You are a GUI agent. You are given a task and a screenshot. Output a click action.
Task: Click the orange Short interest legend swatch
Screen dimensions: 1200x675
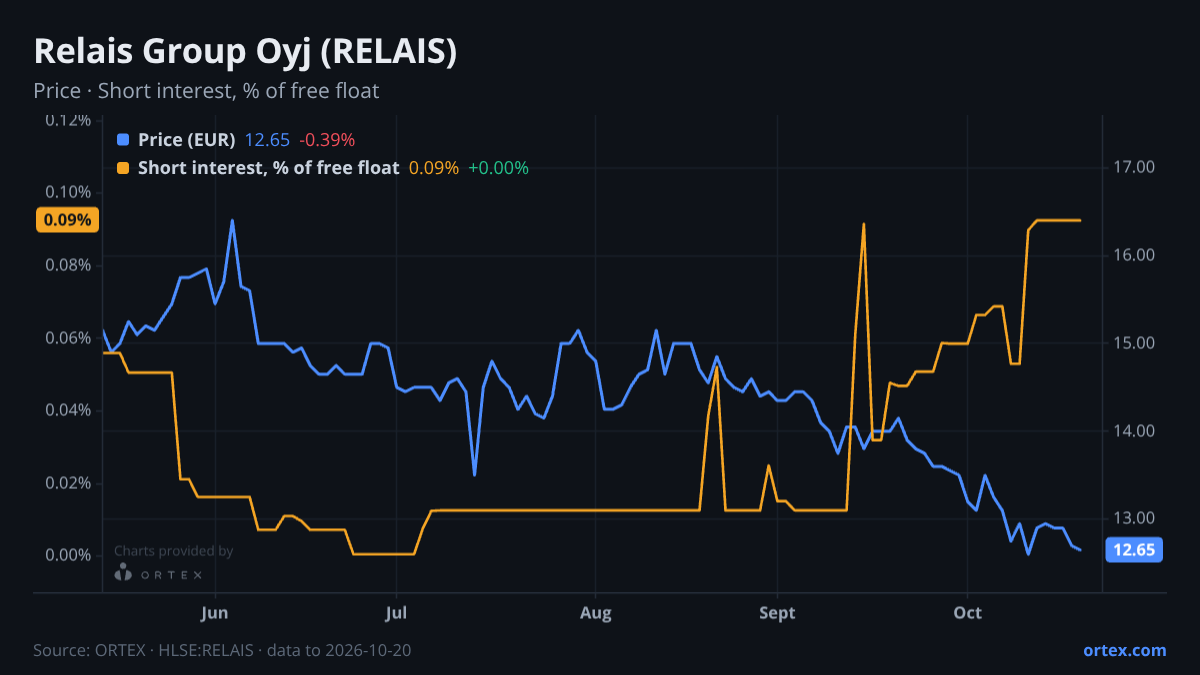(x=123, y=168)
